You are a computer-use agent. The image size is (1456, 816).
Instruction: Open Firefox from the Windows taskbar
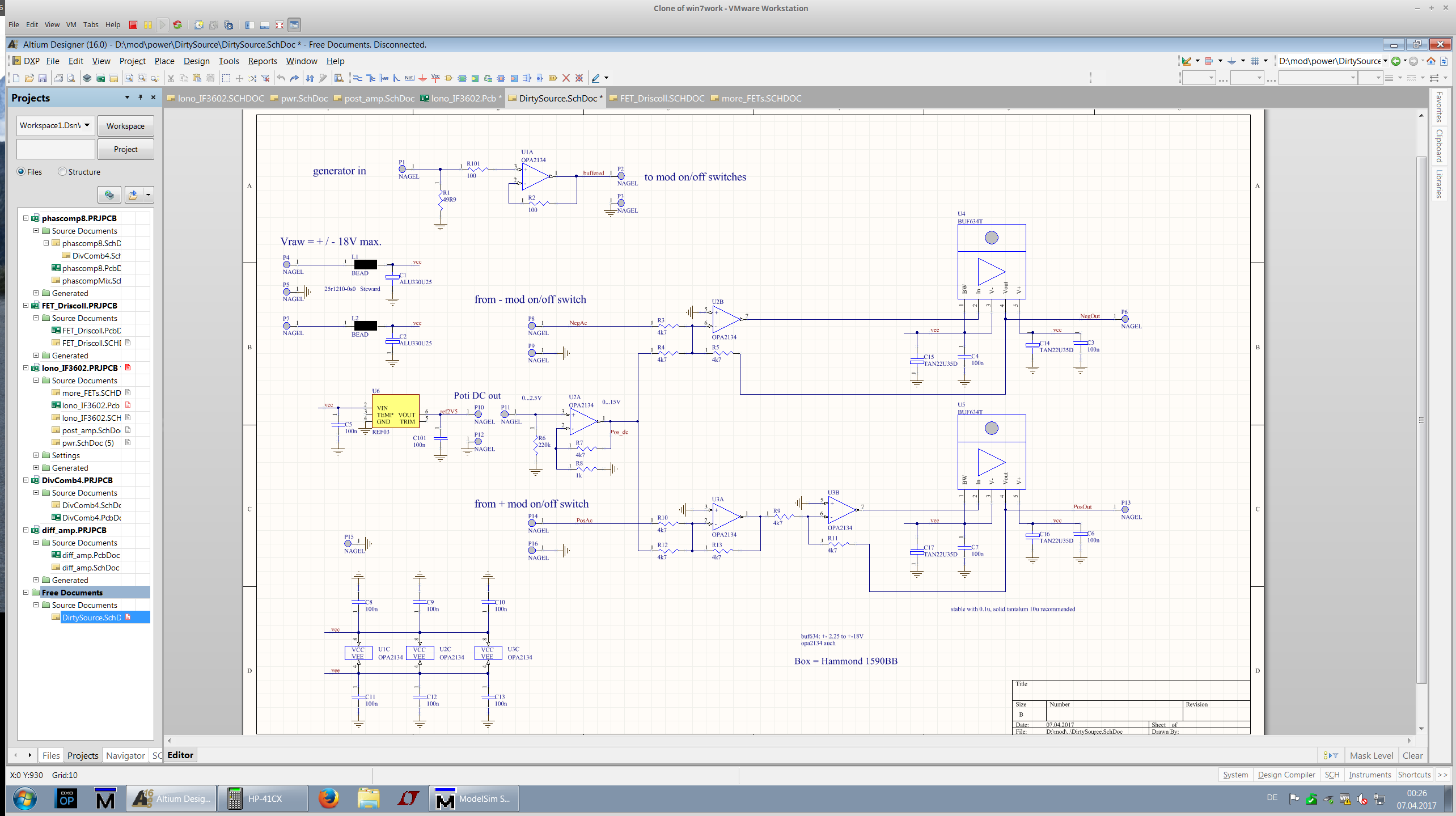[328, 798]
